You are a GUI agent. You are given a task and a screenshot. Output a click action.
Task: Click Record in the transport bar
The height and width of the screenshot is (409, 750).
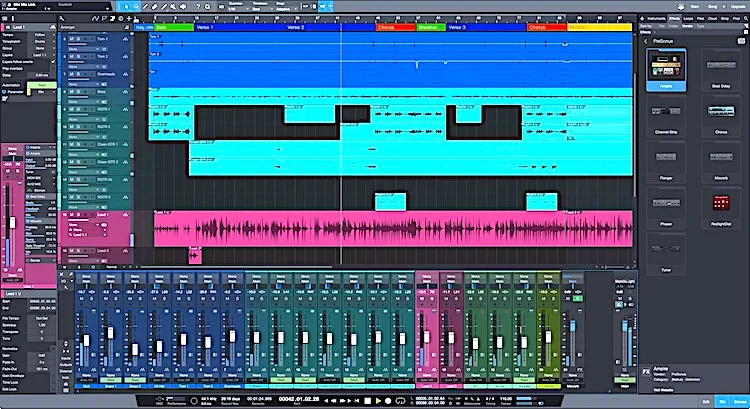tap(388, 400)
